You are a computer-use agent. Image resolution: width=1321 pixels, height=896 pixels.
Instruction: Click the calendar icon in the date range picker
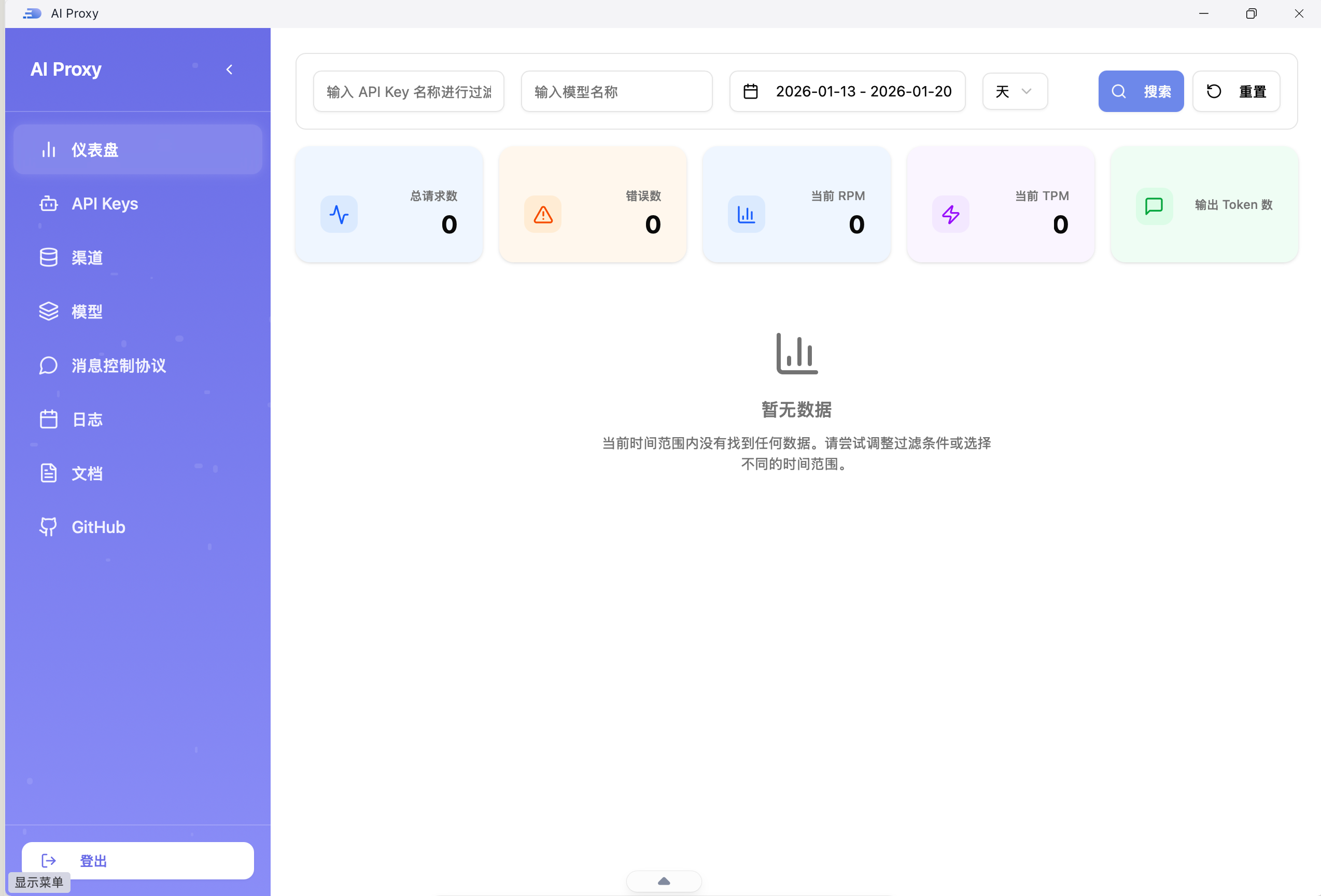tap(750, 91)
